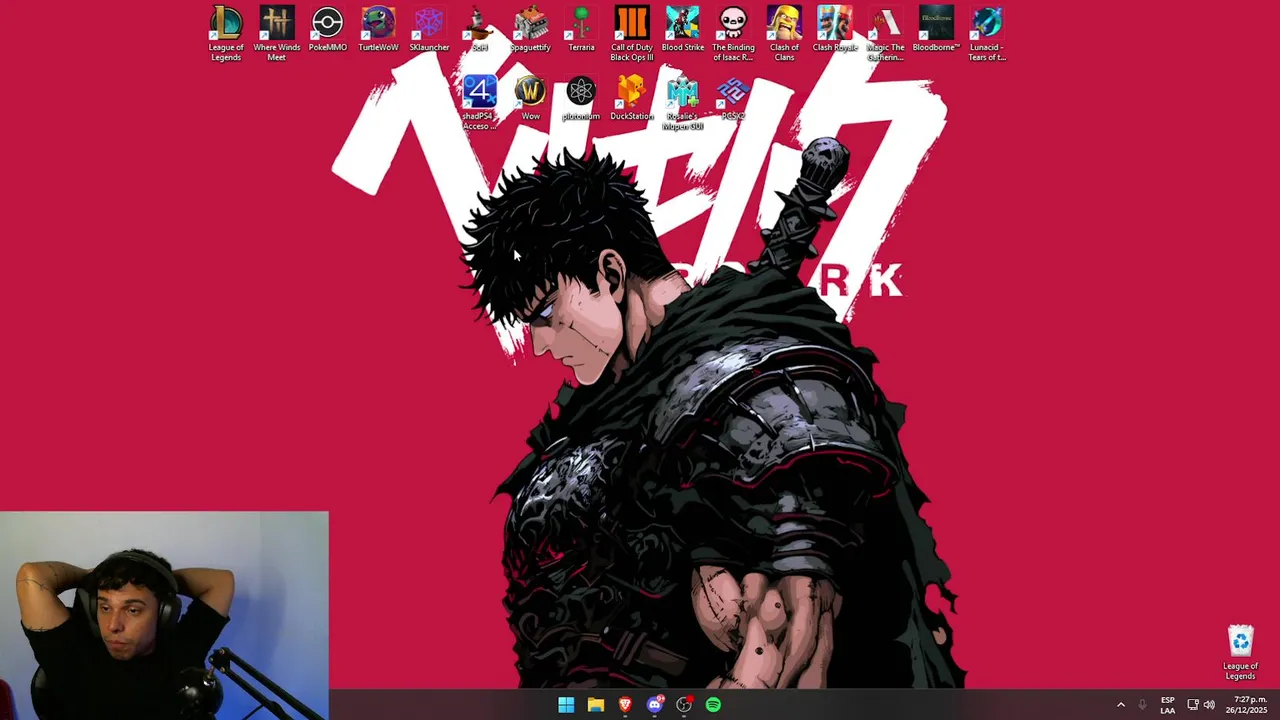Open File Explorer from the taskbar
Viewport: 1280px width, 720px height.
click(596, 705)
